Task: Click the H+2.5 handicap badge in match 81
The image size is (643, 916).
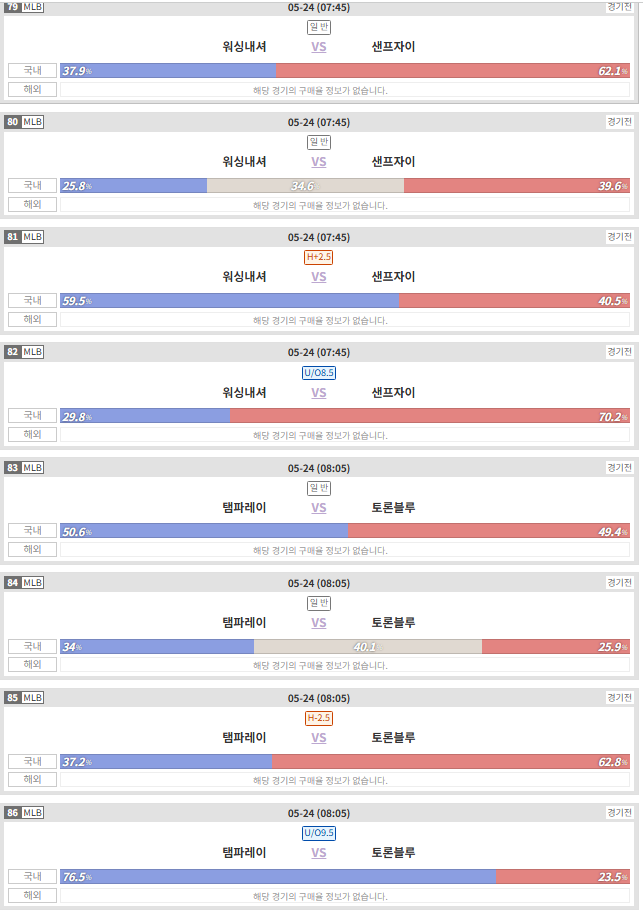Action: coord(318,257)
